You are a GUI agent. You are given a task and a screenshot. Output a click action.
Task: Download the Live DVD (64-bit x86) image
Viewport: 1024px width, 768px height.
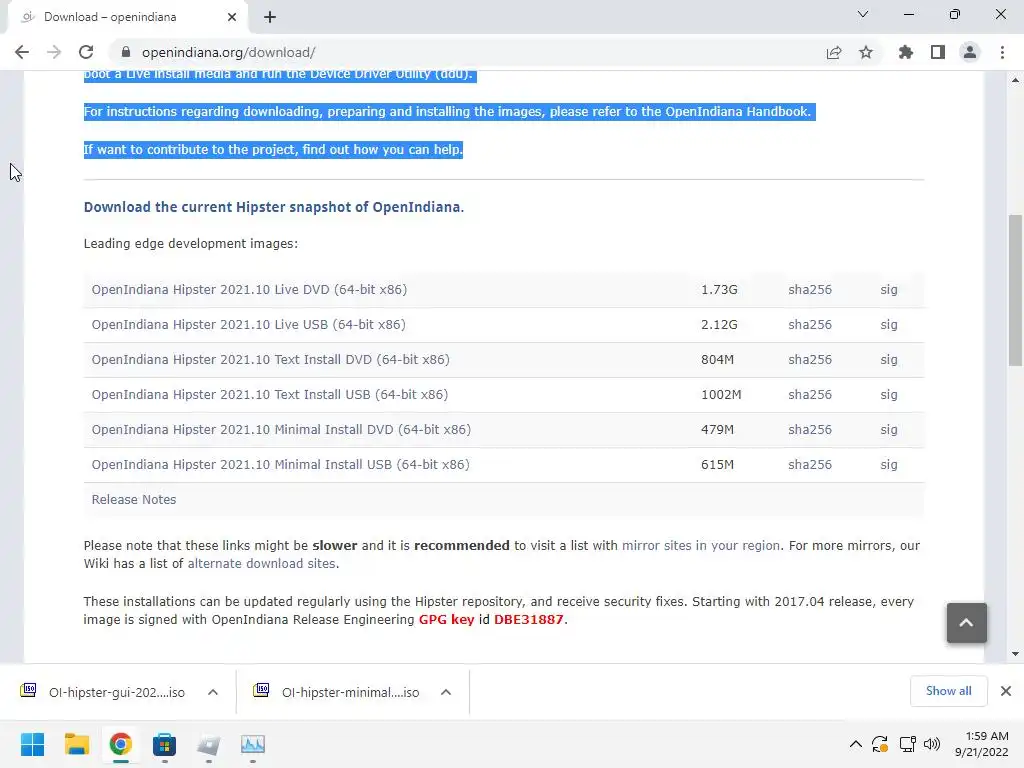coord(249,290)
